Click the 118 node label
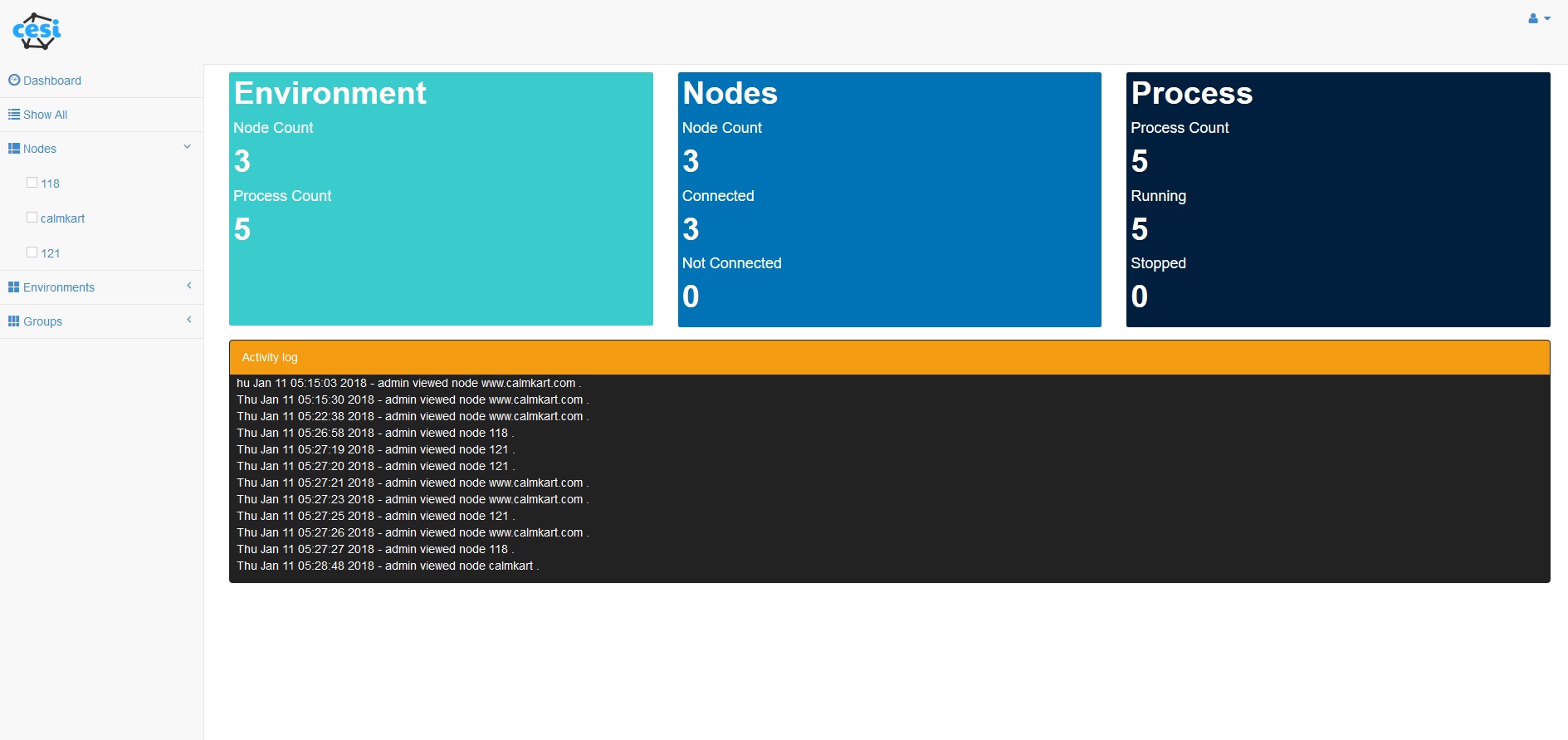The width and height of the screenshot is (1568, 740). [x=51, y=184]
